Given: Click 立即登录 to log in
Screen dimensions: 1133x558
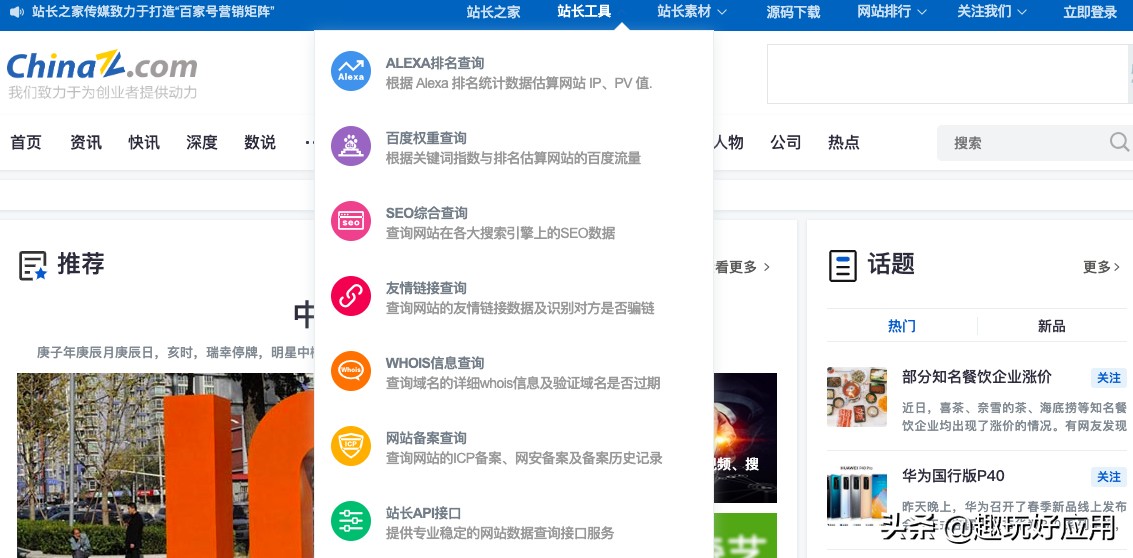Looking at the screenshot, I should click(1090, 12).
